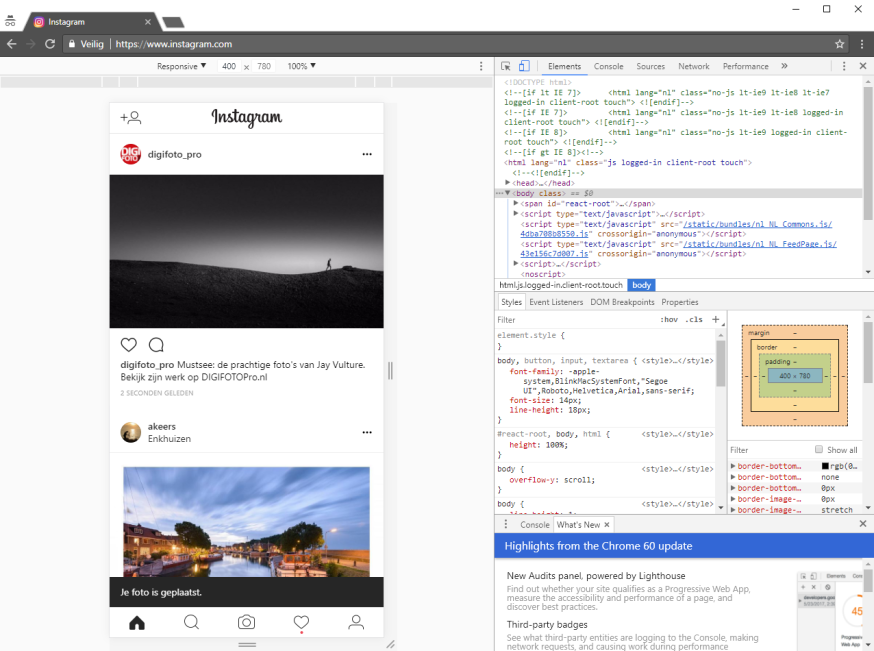Open profile icon in bottom bar

(356, 622)
